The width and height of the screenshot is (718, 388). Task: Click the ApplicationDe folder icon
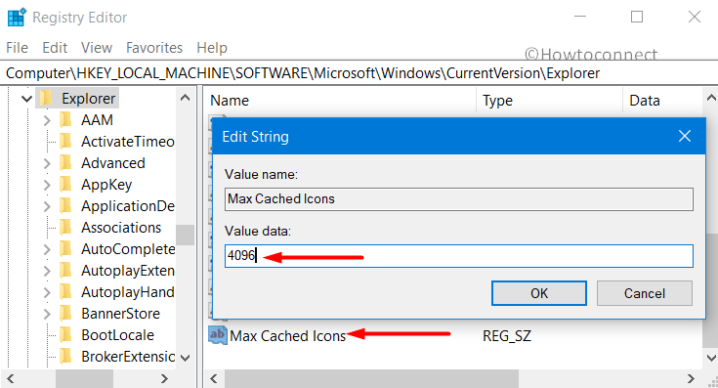(x=66, y=206)
